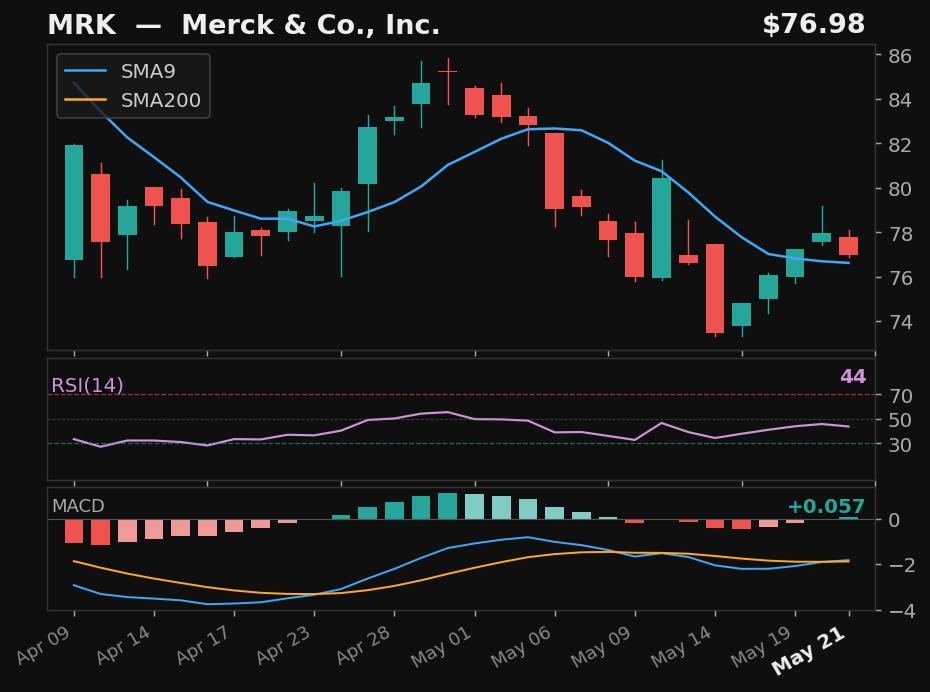This screenshot has height=692, width=930.
Task: Click the May 14 date axis label
Action: 682,646
